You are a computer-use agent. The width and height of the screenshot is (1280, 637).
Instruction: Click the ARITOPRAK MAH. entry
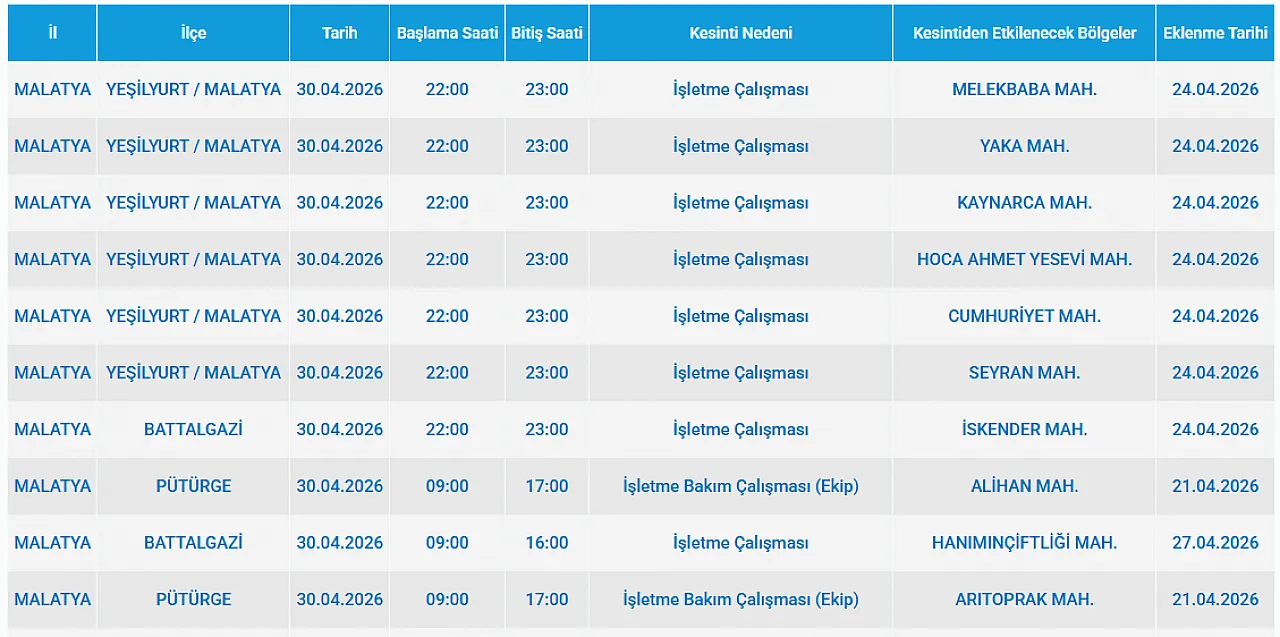(x=1024, y=600)
